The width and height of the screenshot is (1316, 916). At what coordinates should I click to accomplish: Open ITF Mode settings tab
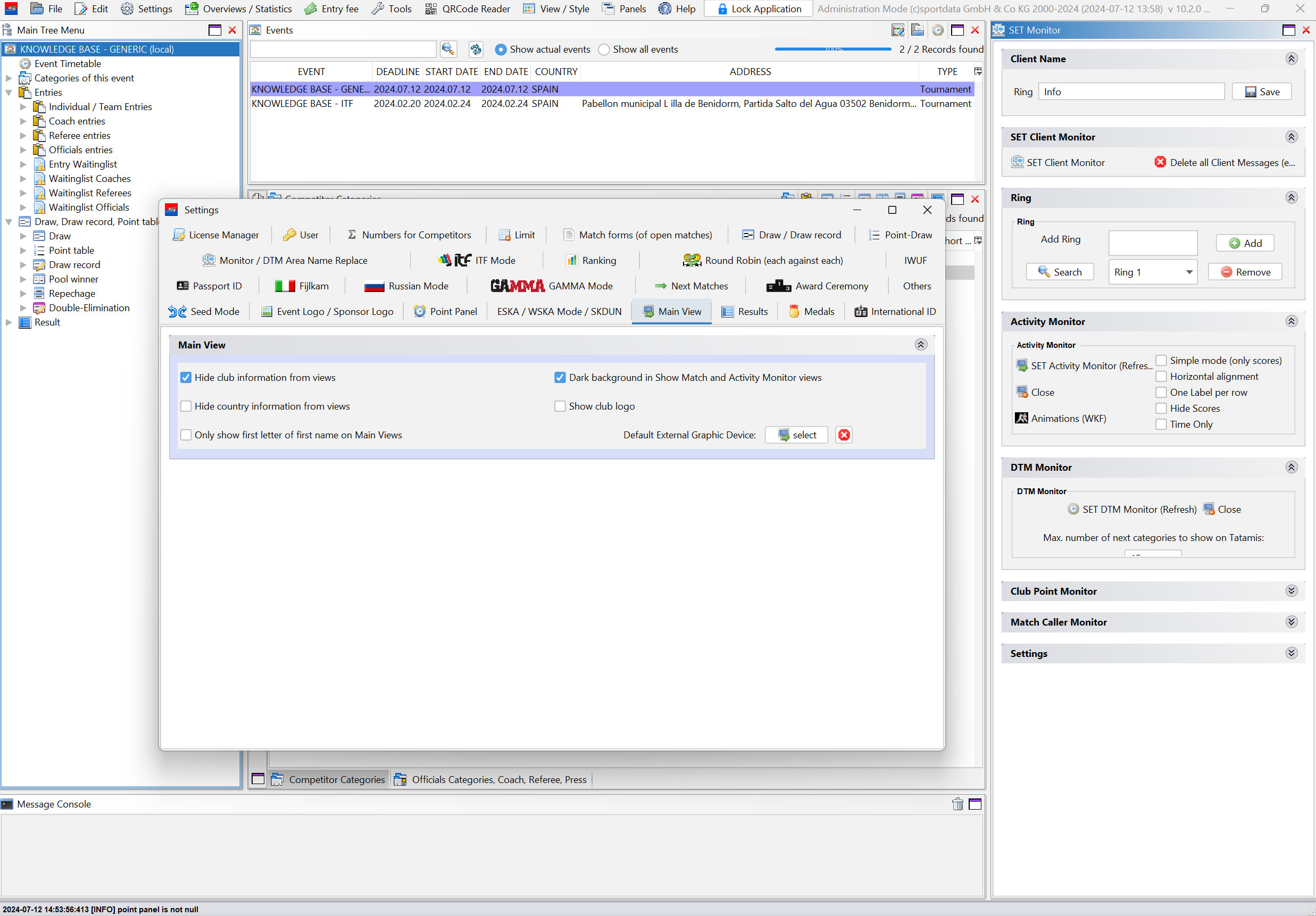pyautogui.click(x=476, y=260)
